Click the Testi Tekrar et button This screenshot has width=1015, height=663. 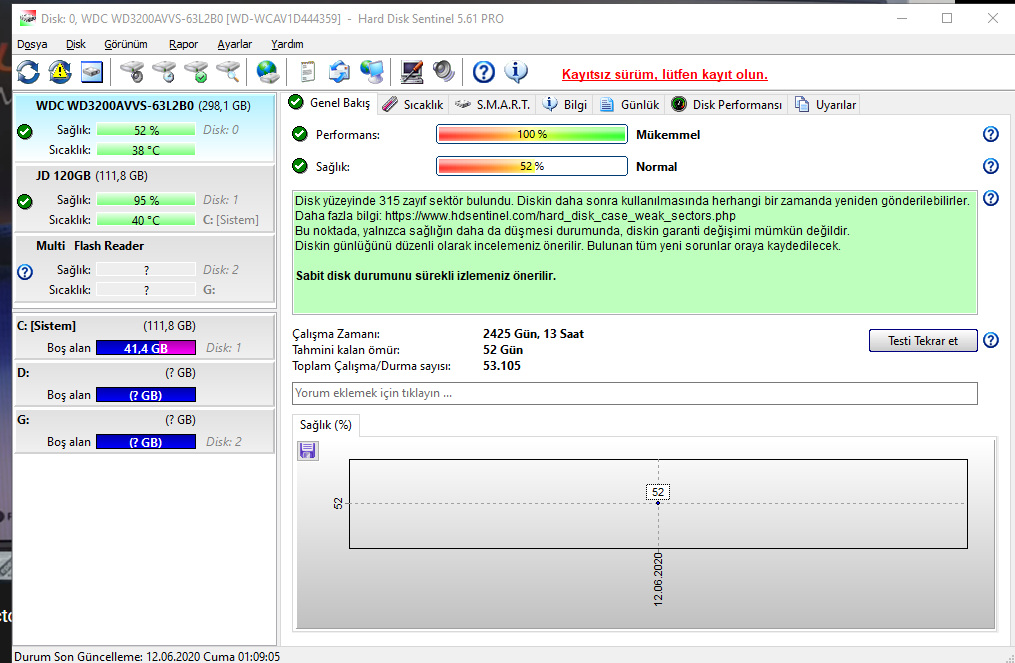point(922,341)
